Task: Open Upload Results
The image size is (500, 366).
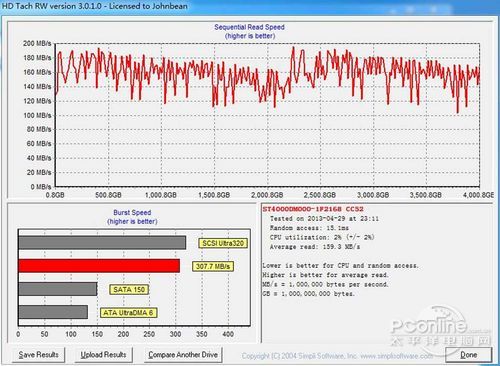Action: [x=103, y=355]
